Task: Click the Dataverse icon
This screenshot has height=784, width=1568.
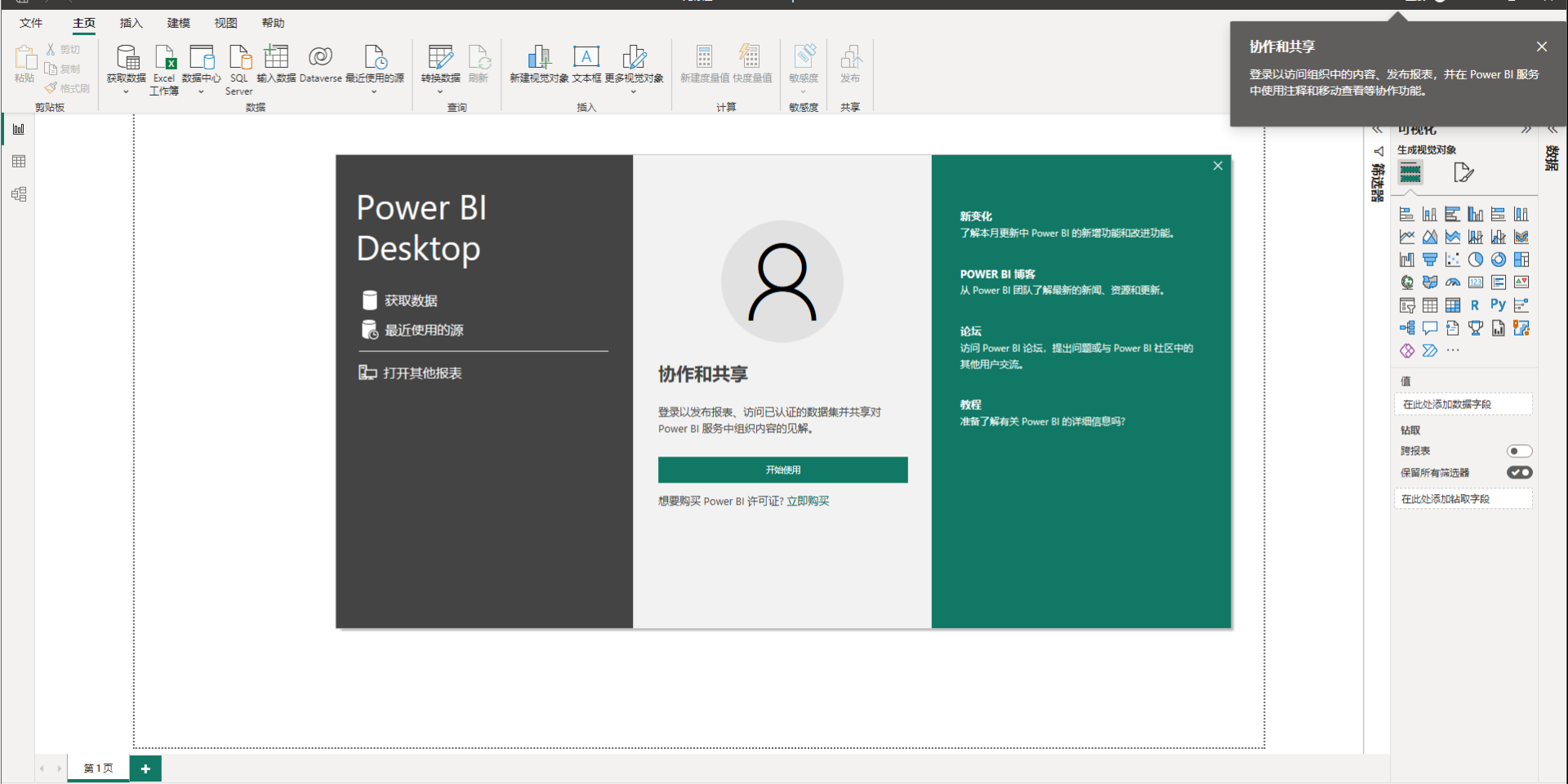Action: 320,57
